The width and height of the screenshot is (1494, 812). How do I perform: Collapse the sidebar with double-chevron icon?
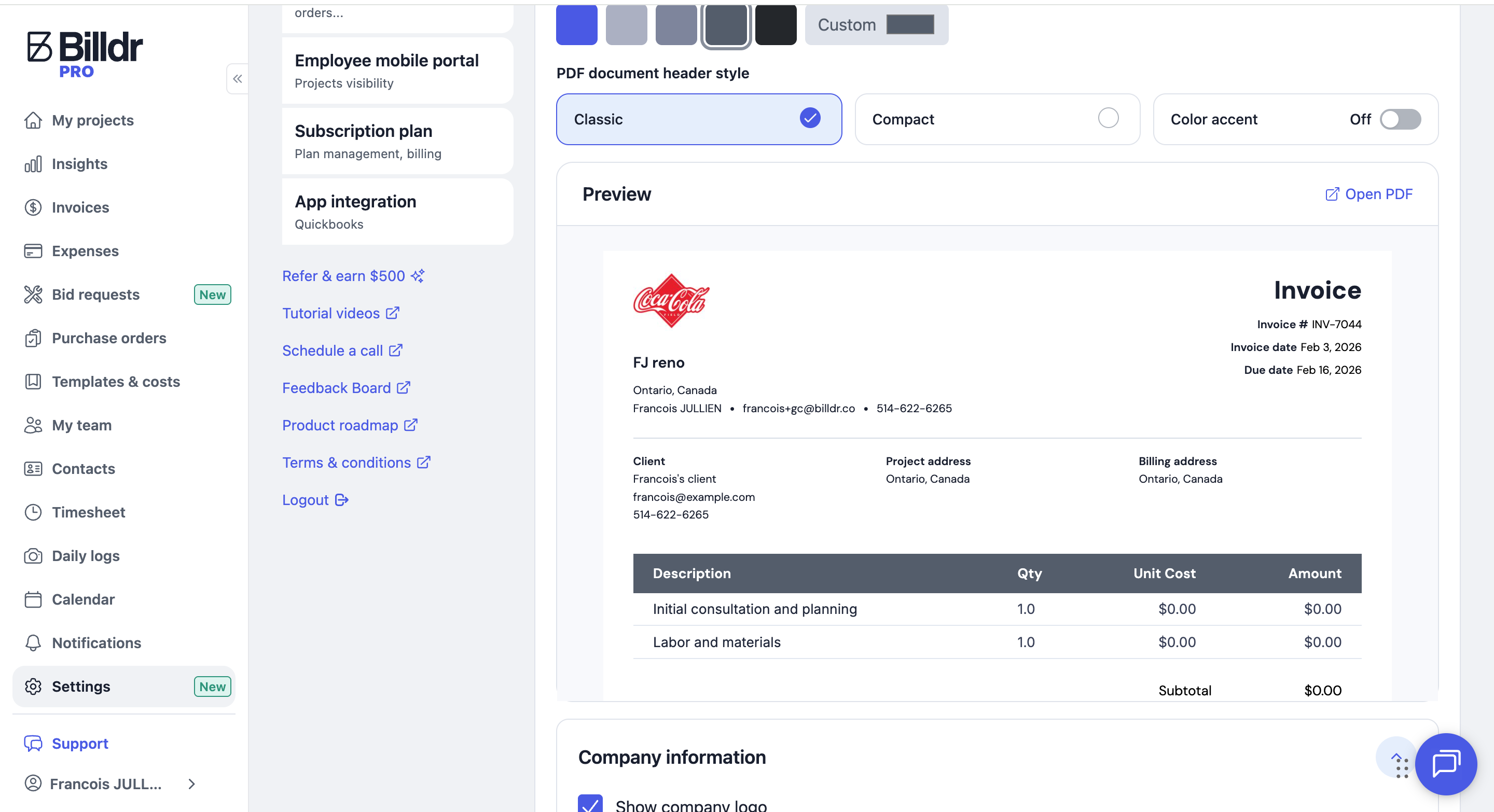click(x=237, y=79)
